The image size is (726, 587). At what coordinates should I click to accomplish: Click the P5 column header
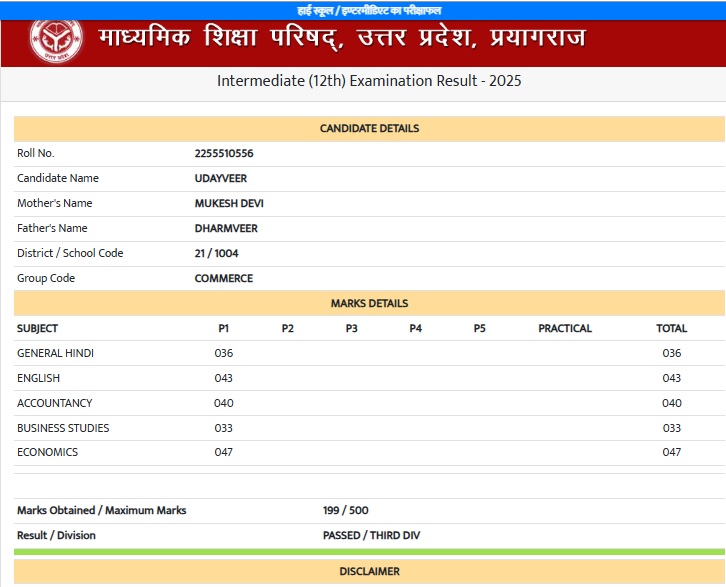click(479, 329)
